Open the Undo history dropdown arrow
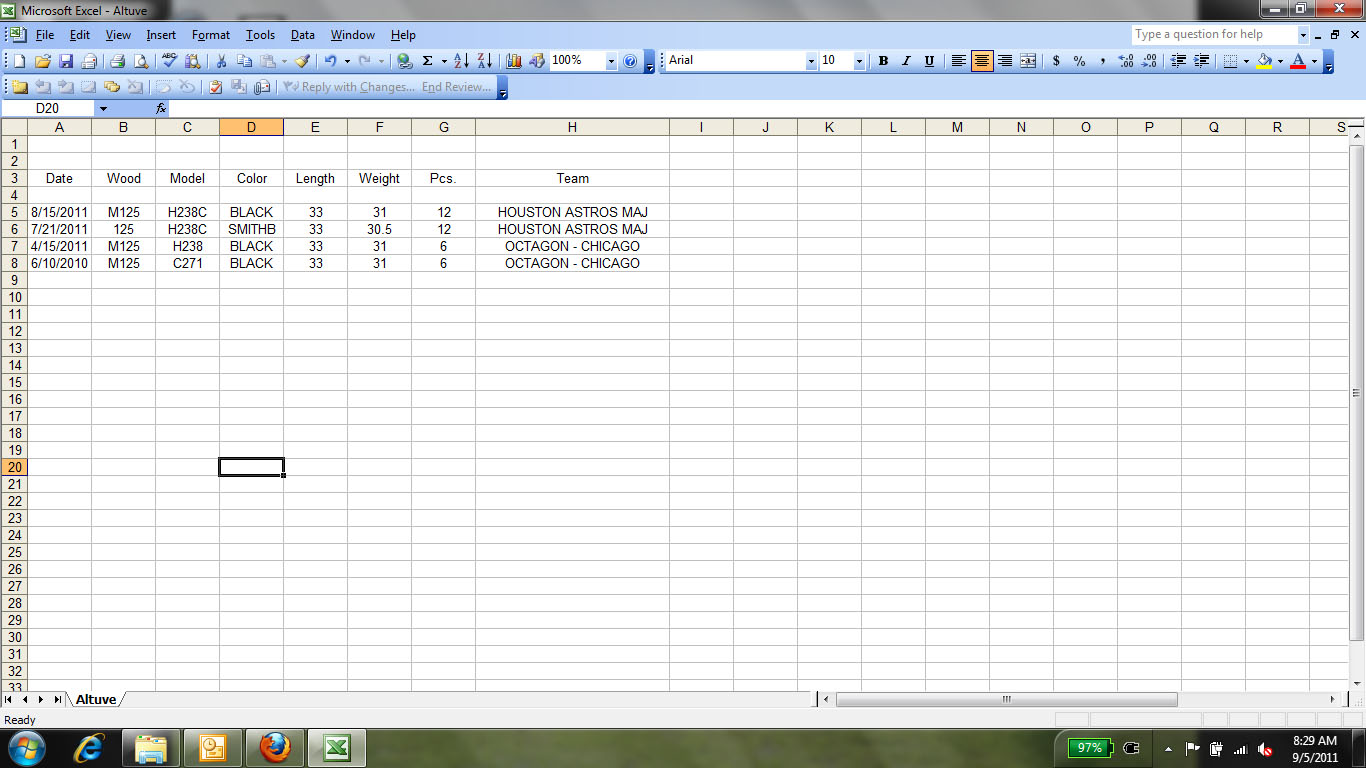The height and width of the screenshot is (768, 1366). coord(347,61)
